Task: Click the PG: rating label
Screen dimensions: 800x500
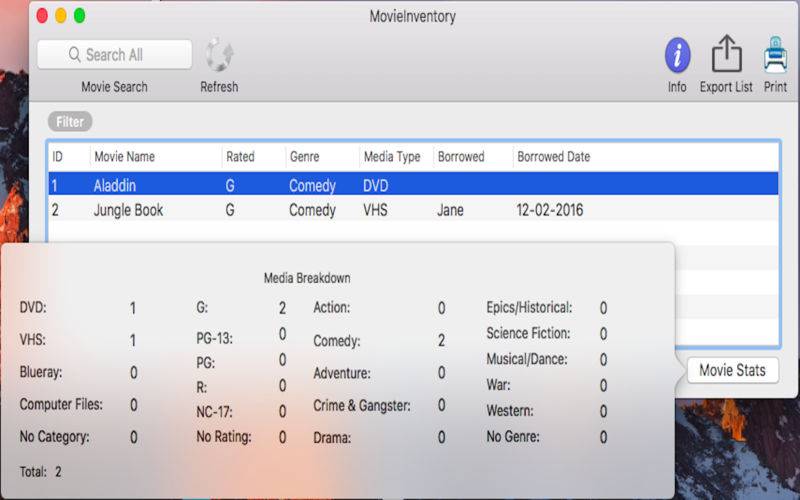Action: pyautogui.click(x=206, y=363)
